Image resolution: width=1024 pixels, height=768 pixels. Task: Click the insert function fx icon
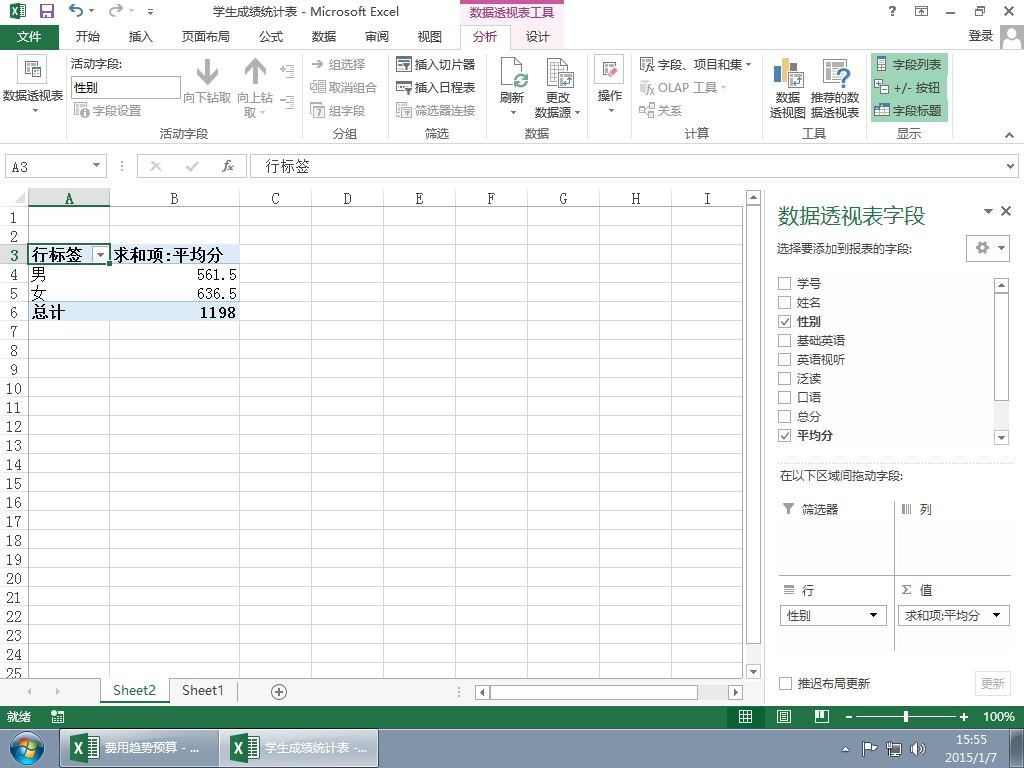[x=227, y=167]
